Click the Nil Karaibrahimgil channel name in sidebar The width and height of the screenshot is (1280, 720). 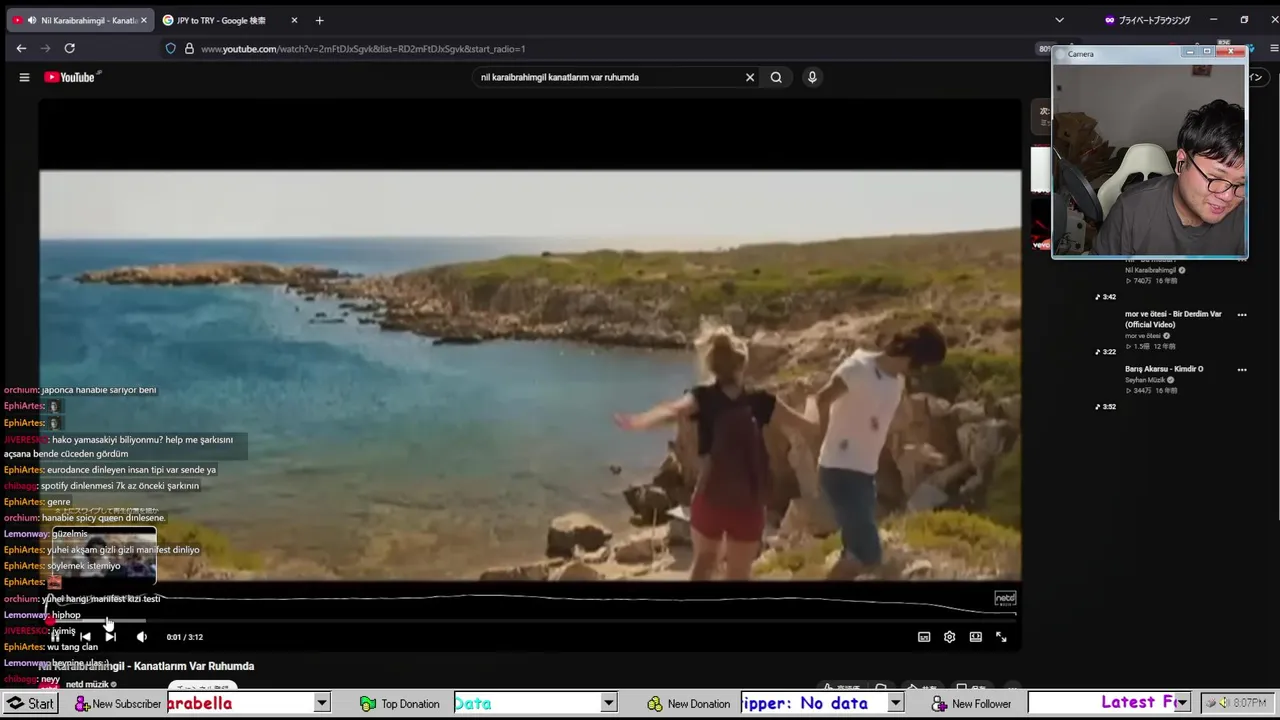[x=1150, y=270]
